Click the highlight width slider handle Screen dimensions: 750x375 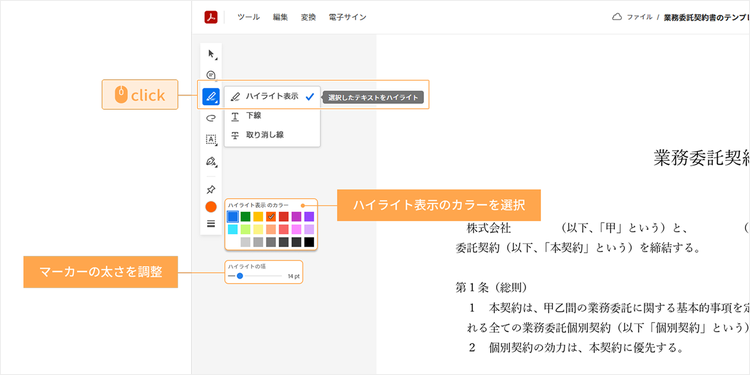(240, 276)
